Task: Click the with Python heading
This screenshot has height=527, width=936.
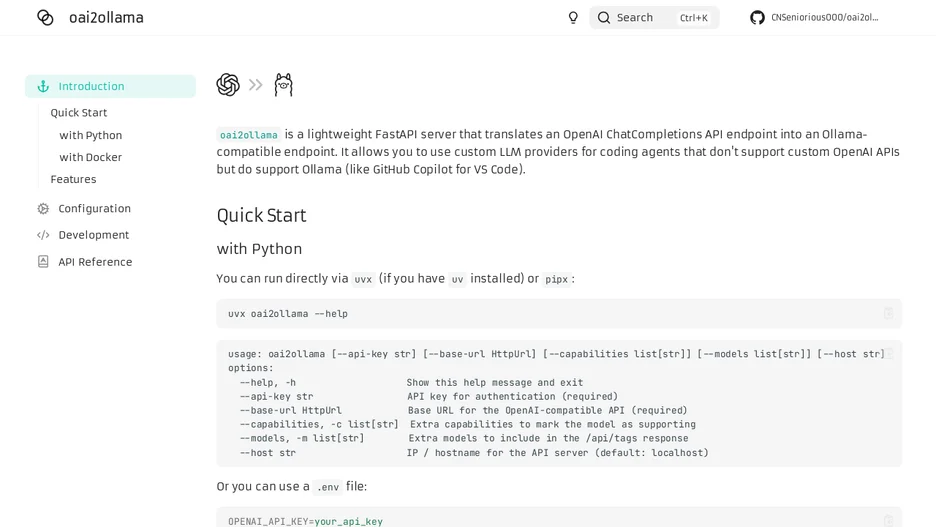Action: point(259,249)
